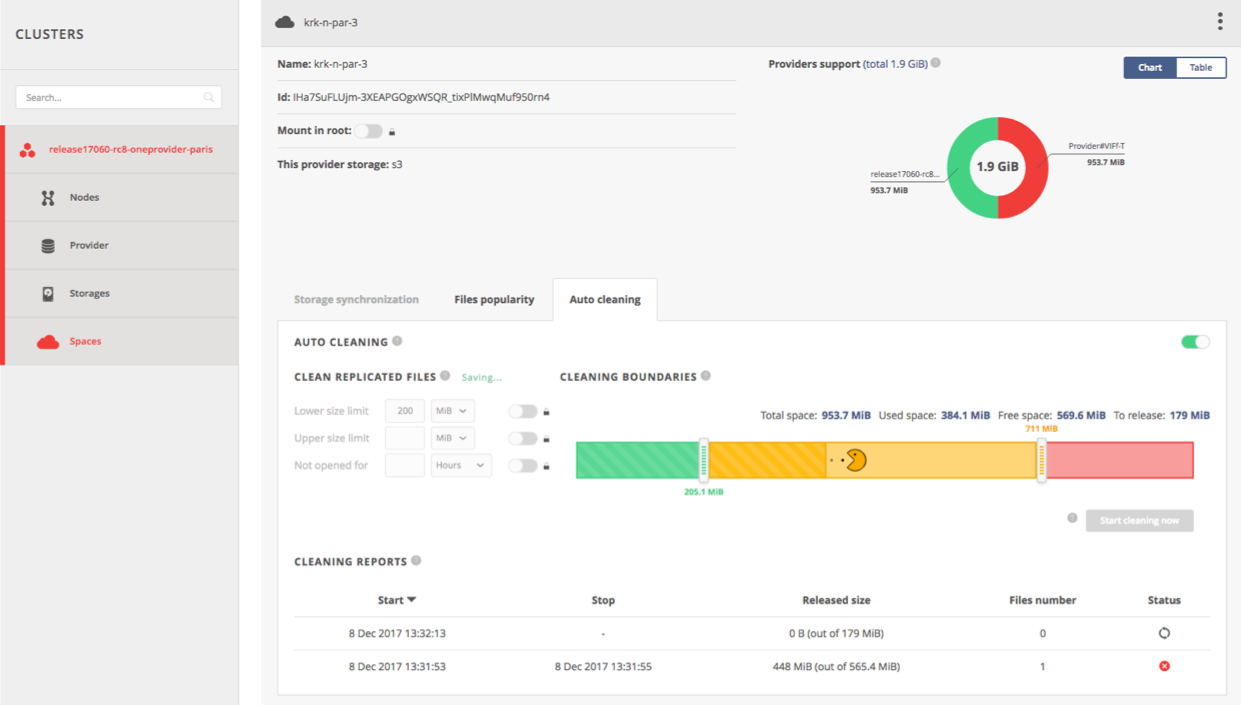1241x705 pixels.
Task: Open the Upper size limit MiB unit dropdown
Action: [x=452, y=438]
